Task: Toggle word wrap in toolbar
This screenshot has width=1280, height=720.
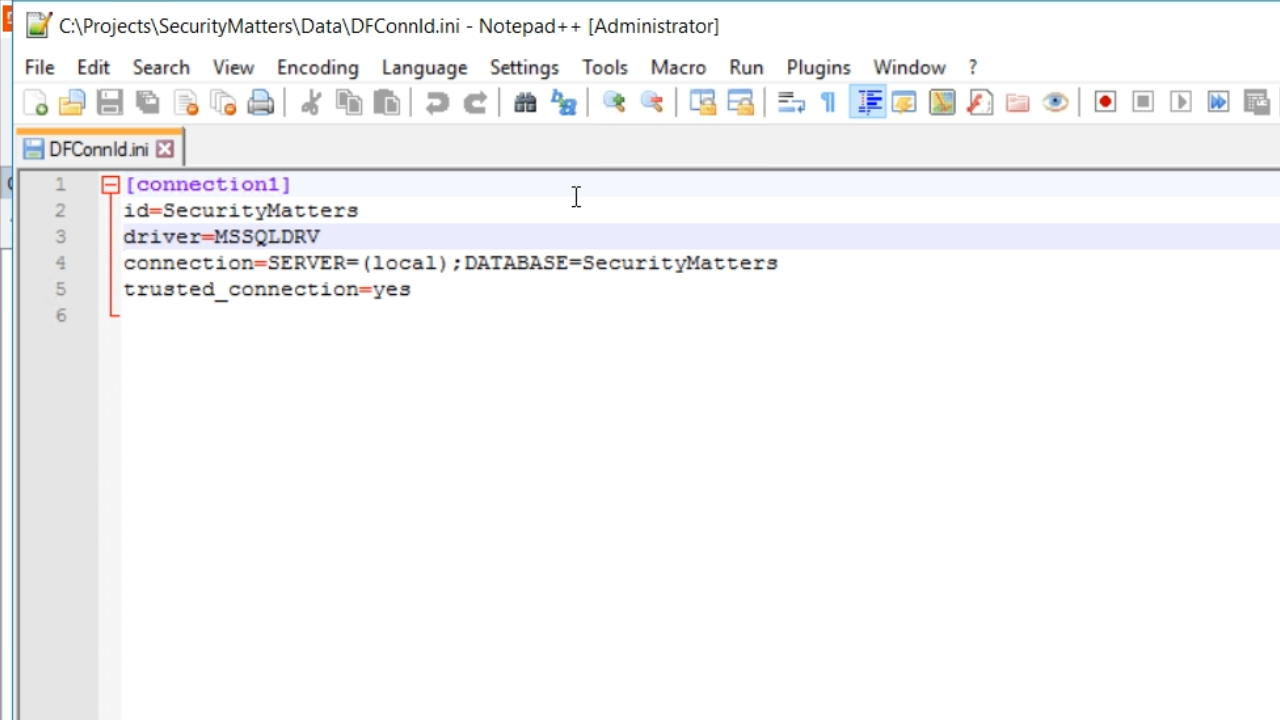Action: (x=791, y=102)
